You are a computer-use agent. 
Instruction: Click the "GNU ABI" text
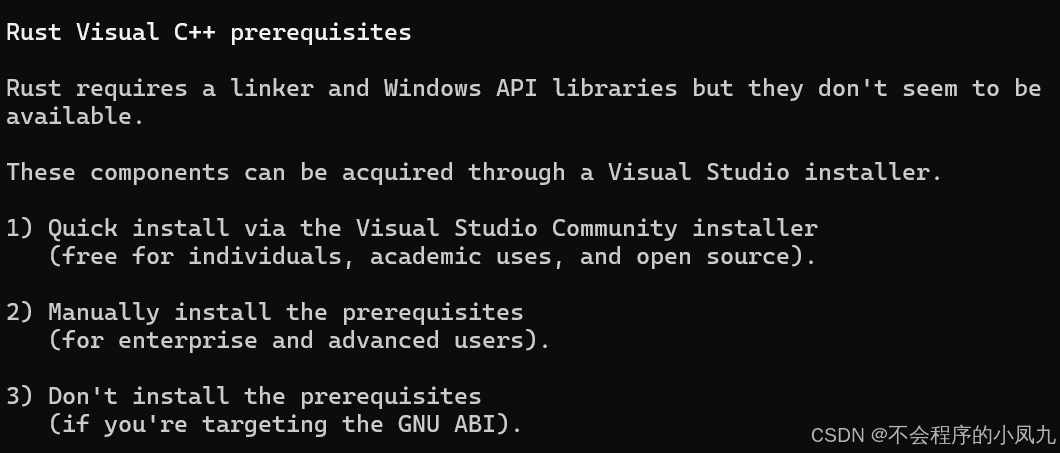pos(446,425)
